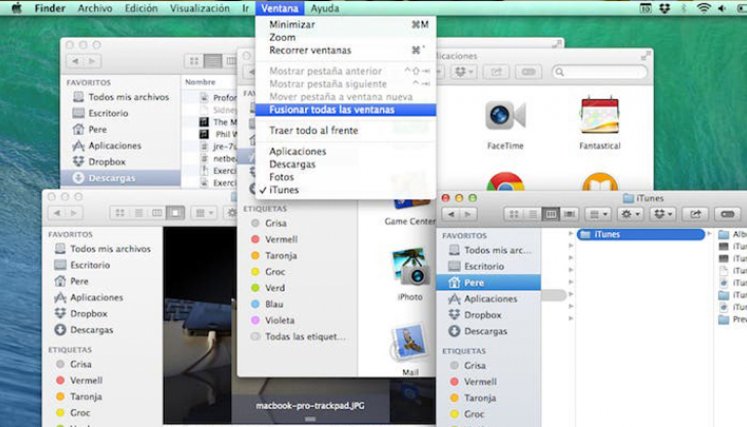Image resolution: width=747 pixels, height=427 pixels.
Task: Switch to the Fotos window via the menu
Action: (x=345, y=177)
